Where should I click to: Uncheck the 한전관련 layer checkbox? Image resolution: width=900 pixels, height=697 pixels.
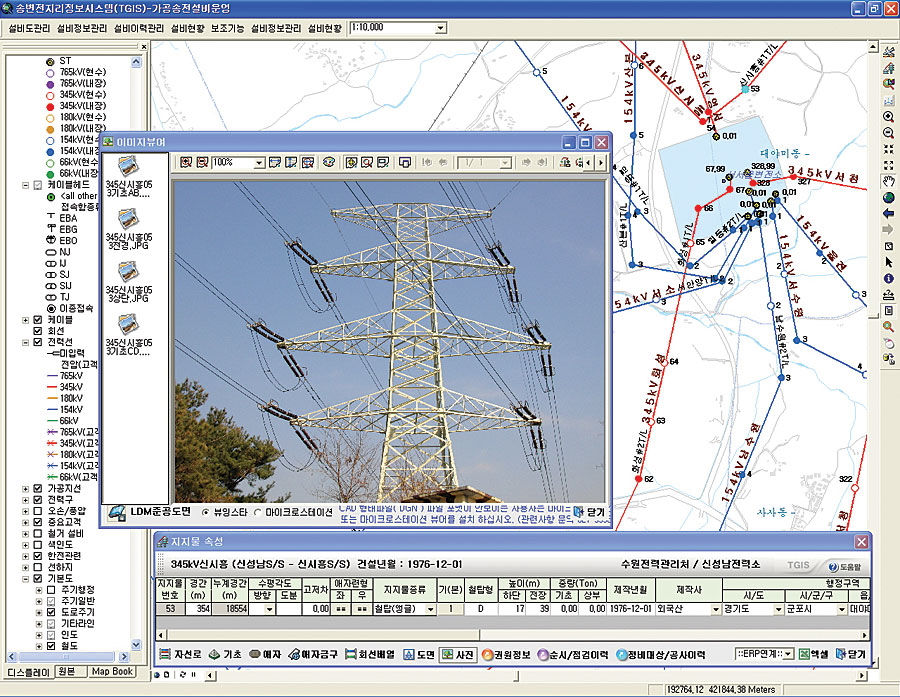click(x=38, y=554)
